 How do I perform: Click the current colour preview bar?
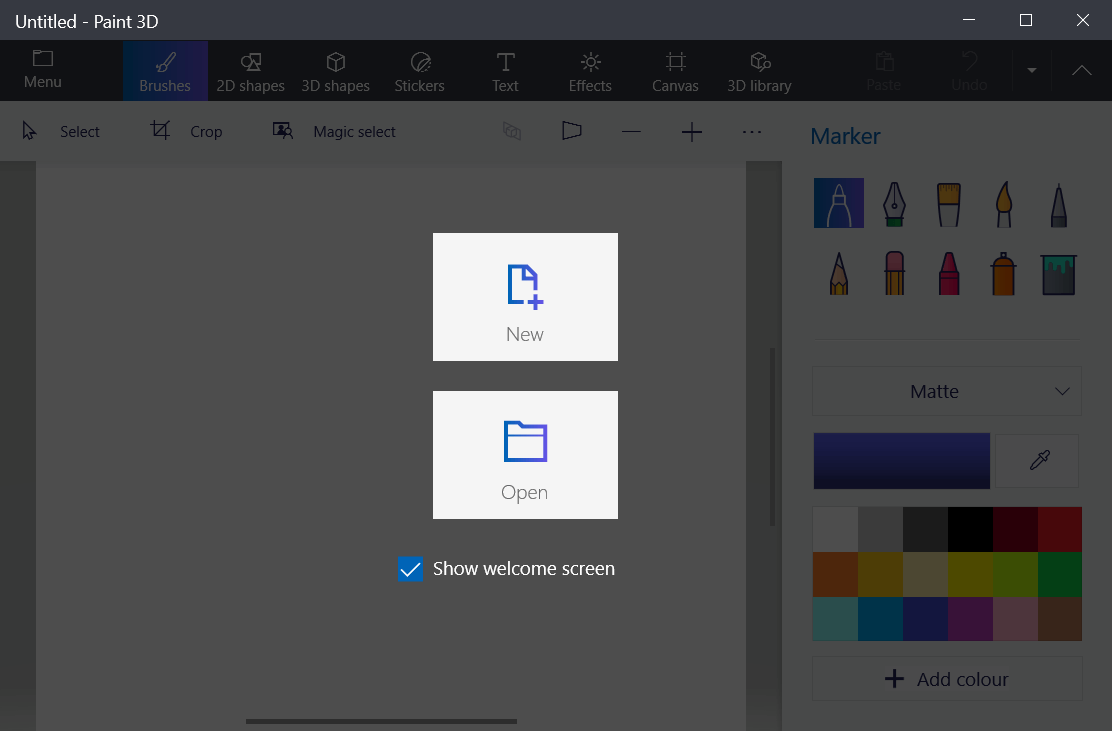tap(901, 461)
